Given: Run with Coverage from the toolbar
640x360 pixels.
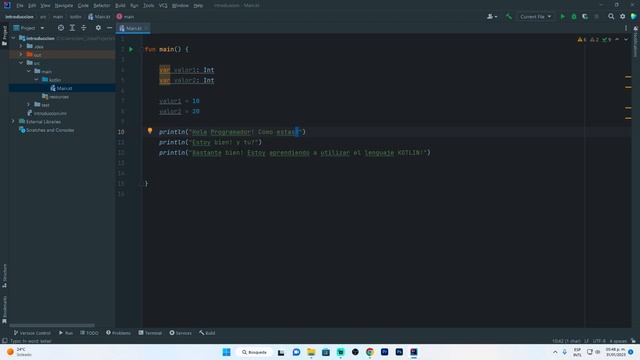Looking at the screenshot, I should point(585,17).
